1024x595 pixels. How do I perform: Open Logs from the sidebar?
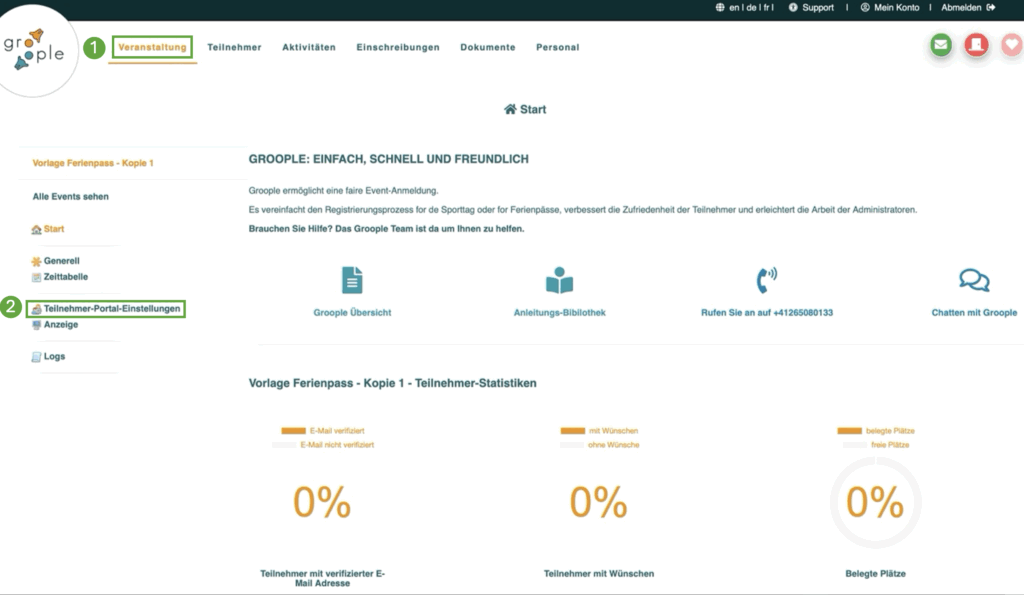[54, 357]
